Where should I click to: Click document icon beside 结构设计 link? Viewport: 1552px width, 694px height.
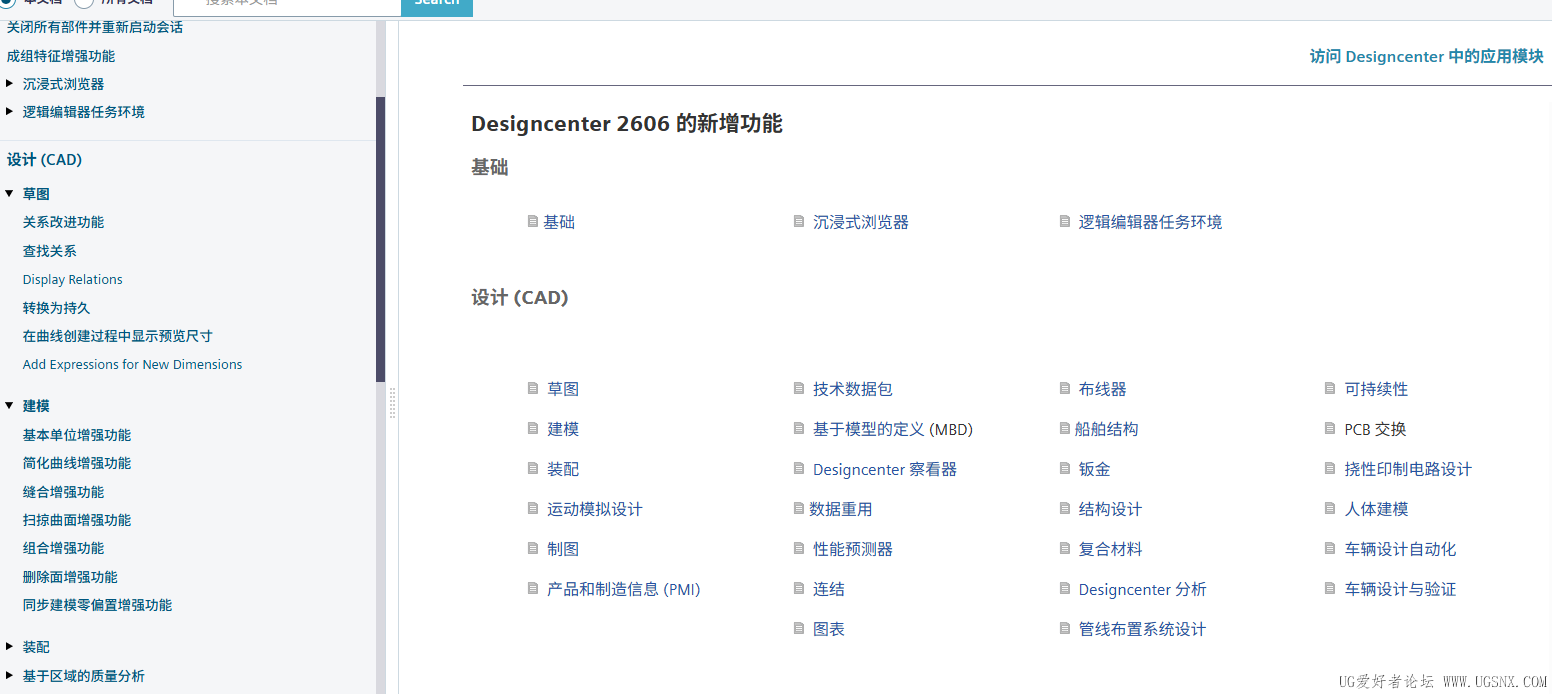pyautogui.click(x=1065, y=508)
